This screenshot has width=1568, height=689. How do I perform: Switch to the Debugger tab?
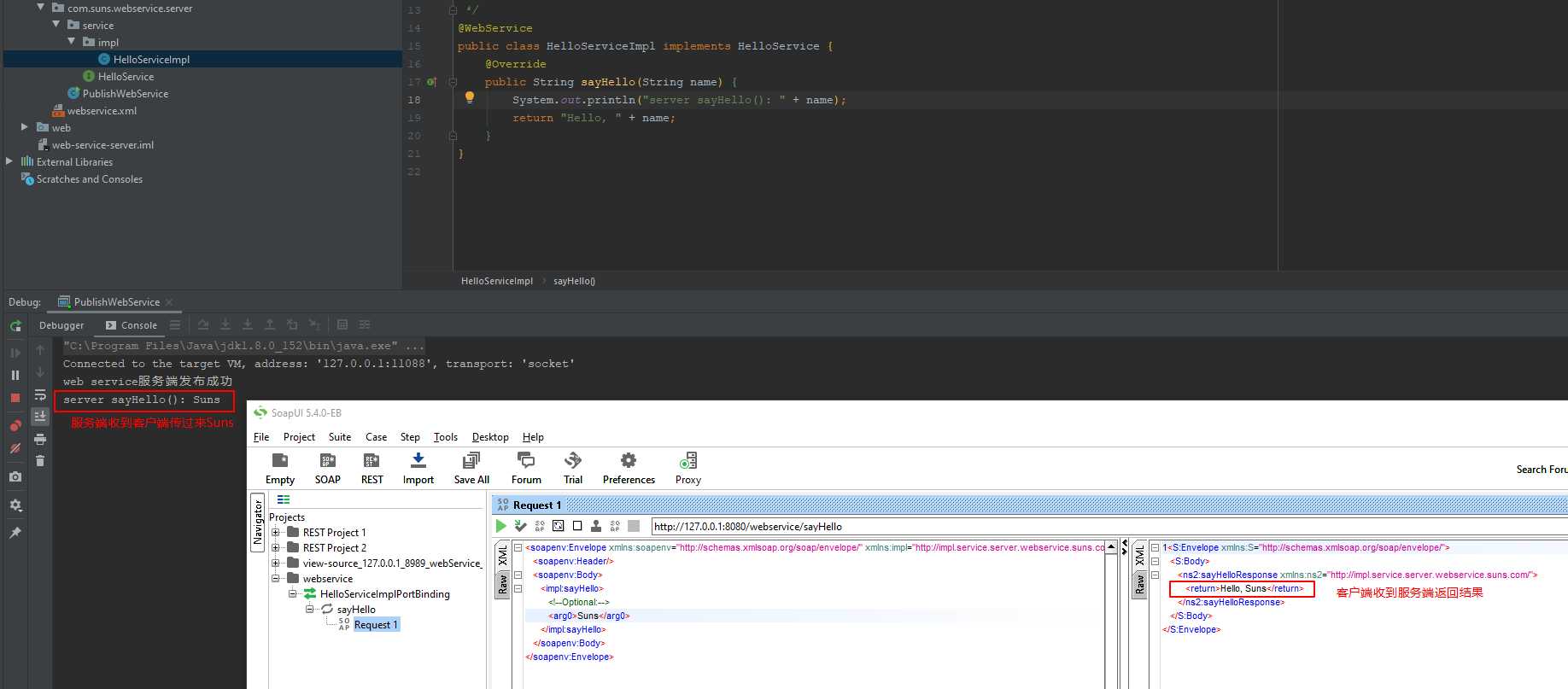coord(61,325)
